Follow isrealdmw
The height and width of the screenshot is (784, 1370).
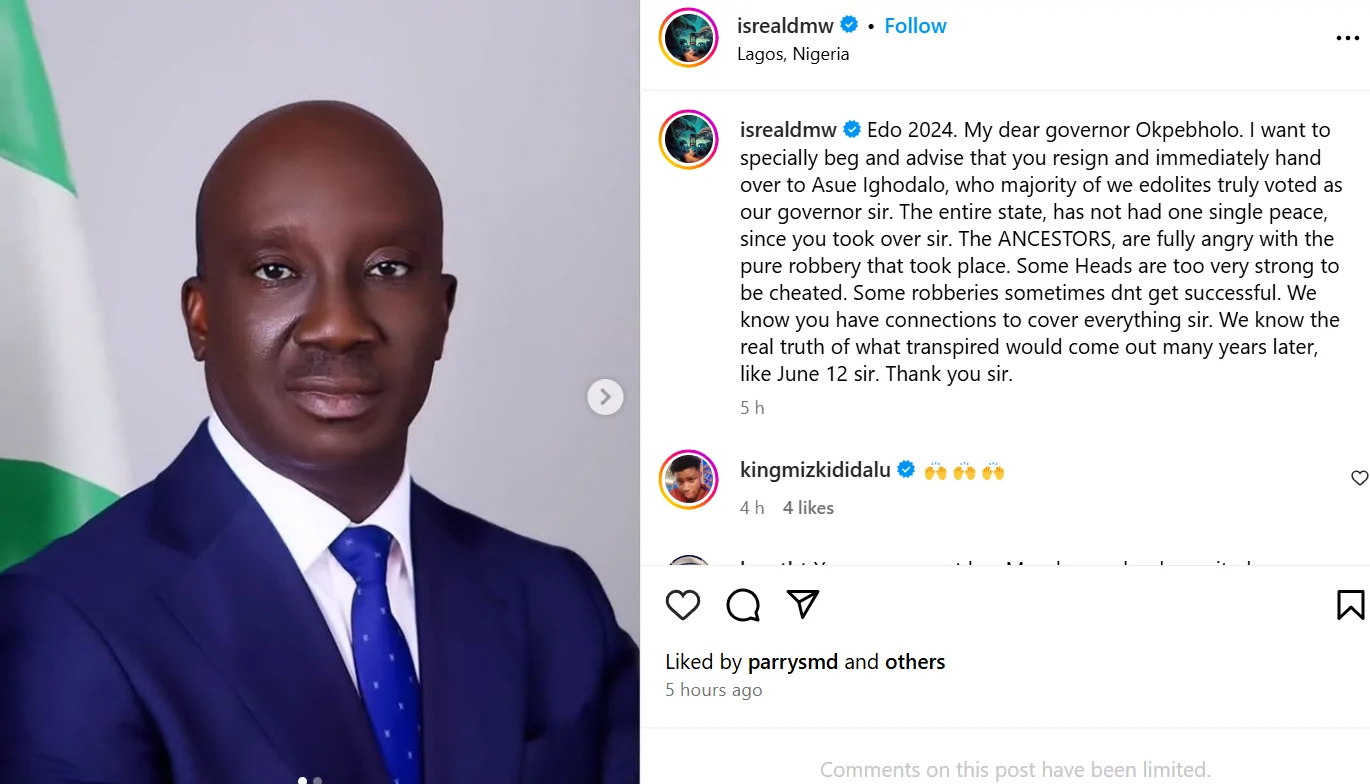tap(915, 26)
